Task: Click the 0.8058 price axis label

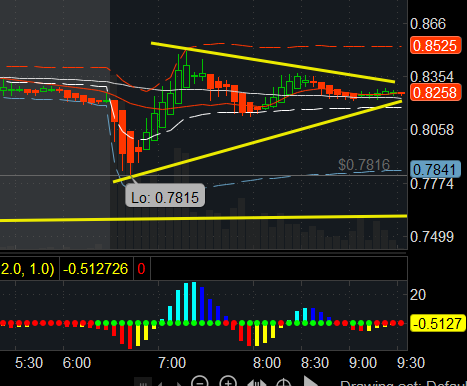Action: click(432, 130)
